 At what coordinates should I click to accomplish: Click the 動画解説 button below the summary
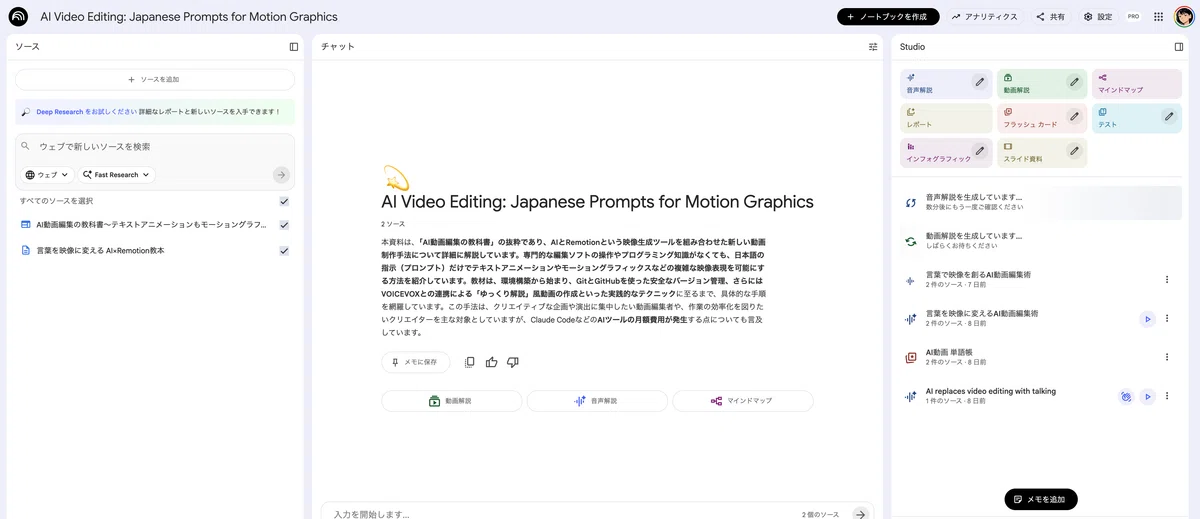click(451, 401)
